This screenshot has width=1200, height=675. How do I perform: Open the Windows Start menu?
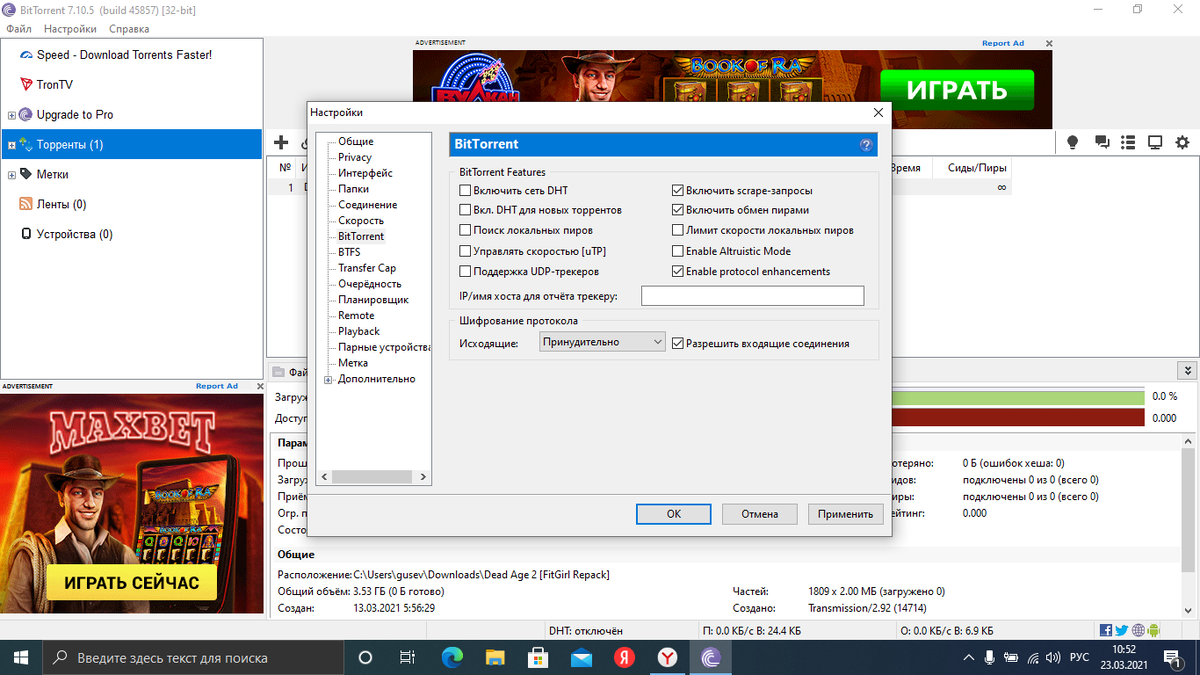tap(22, 658)
